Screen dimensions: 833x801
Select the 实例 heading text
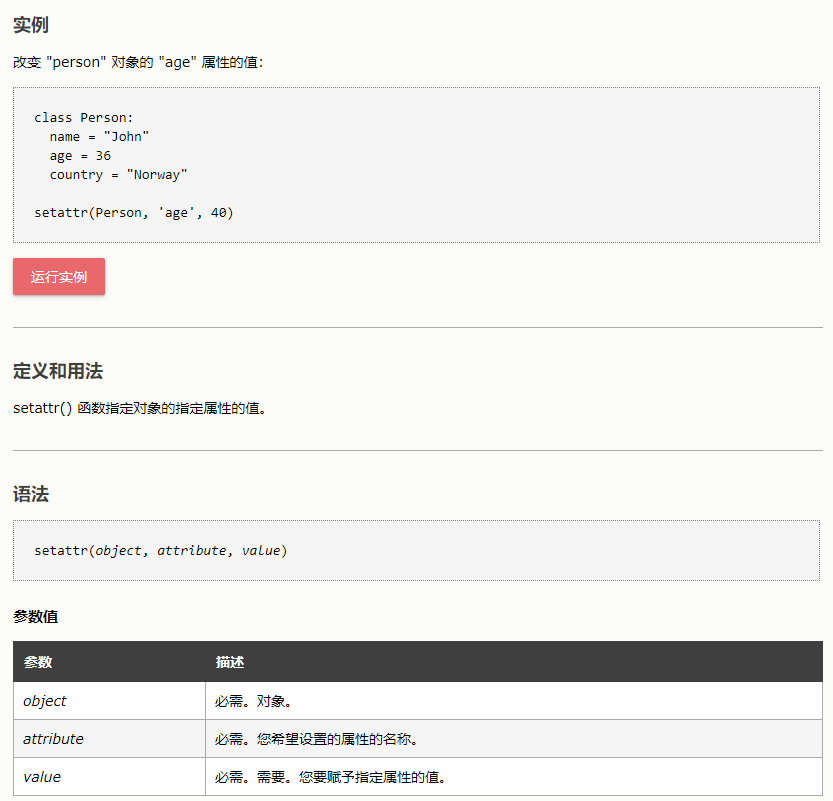(31, 25)
